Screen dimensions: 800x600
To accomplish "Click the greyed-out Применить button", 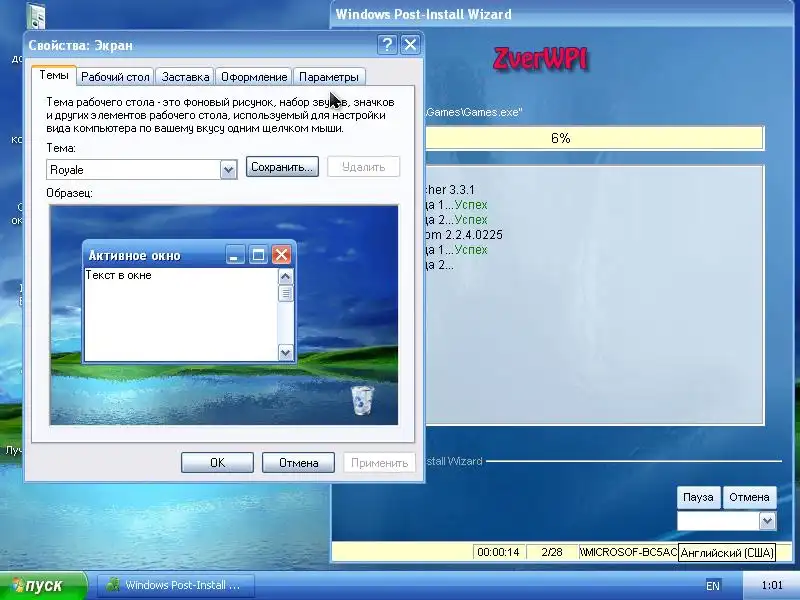I will pyautogui.click(x=379, y=462).
